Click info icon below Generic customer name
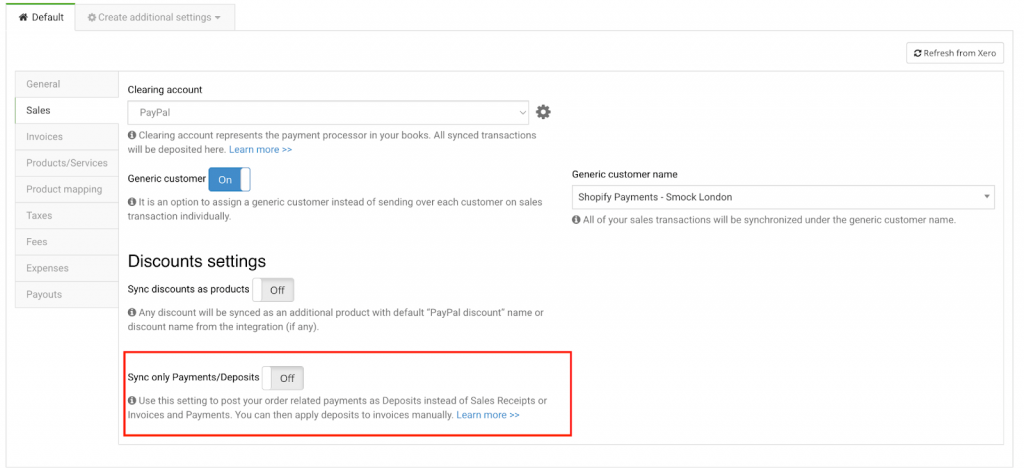1024x469 pixels. coord(576,220)
